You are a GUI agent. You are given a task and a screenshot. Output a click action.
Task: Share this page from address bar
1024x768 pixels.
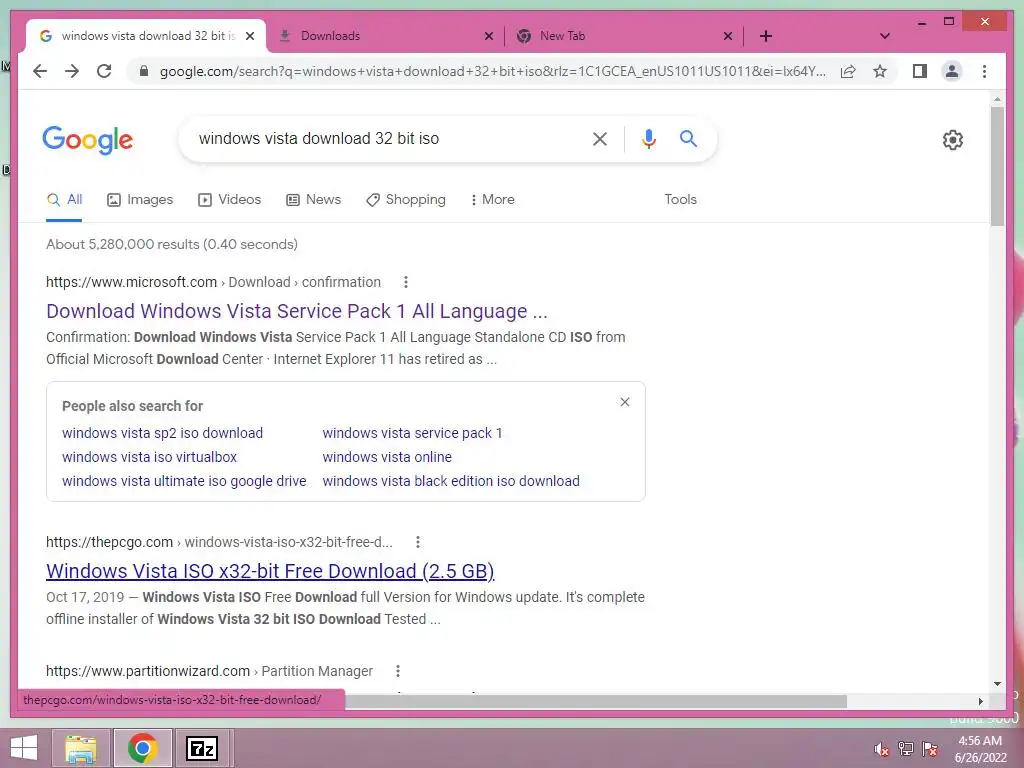tap(848, 71)
